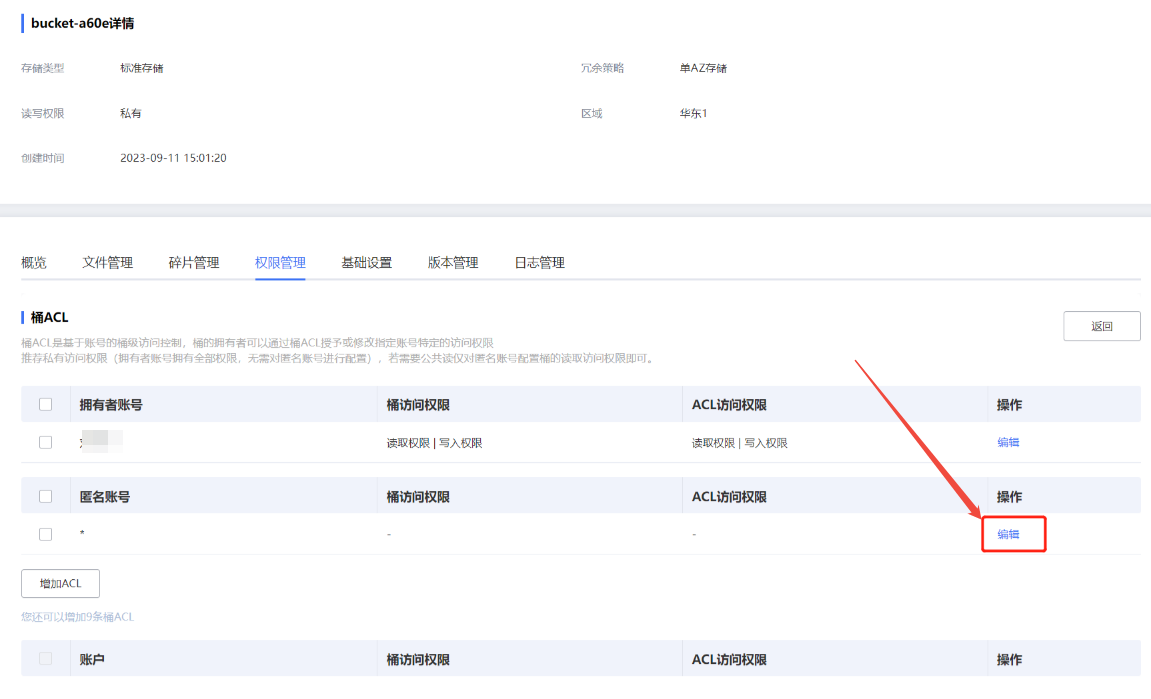Switch to the 文件管理 tab
1151x699 pixels.
pos(107,263)
